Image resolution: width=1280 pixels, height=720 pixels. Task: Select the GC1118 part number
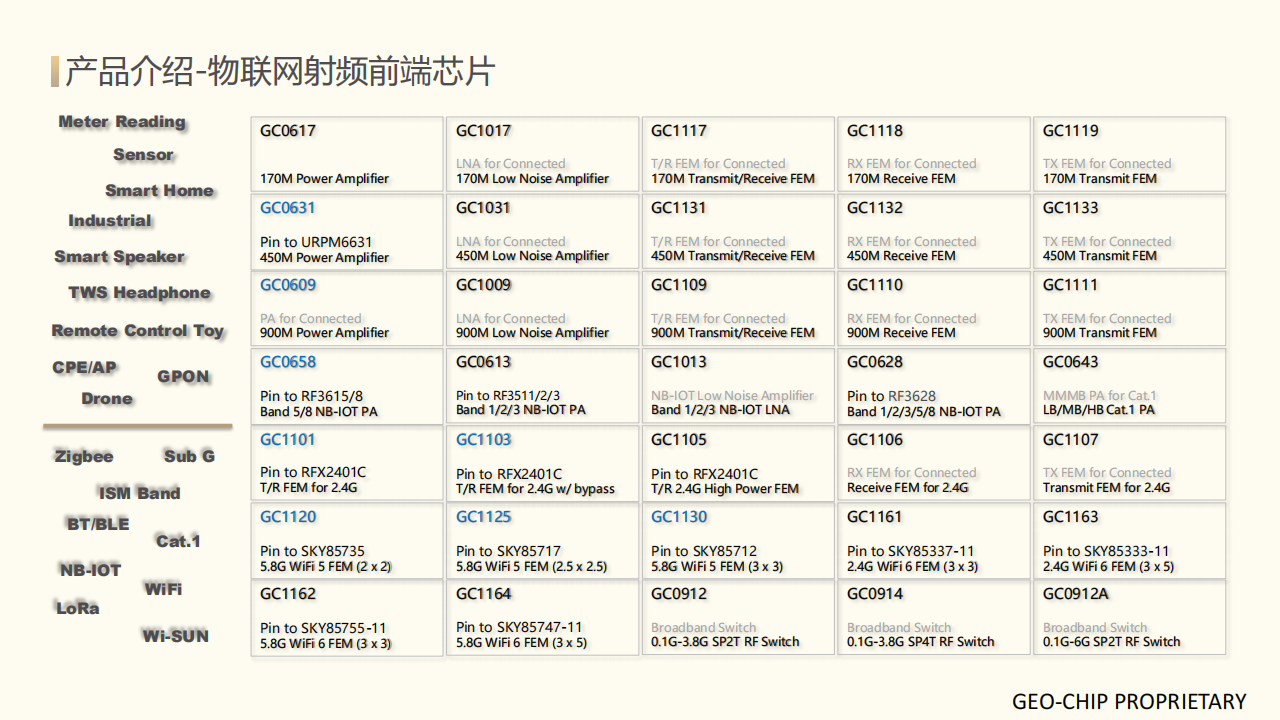[875, 130]
